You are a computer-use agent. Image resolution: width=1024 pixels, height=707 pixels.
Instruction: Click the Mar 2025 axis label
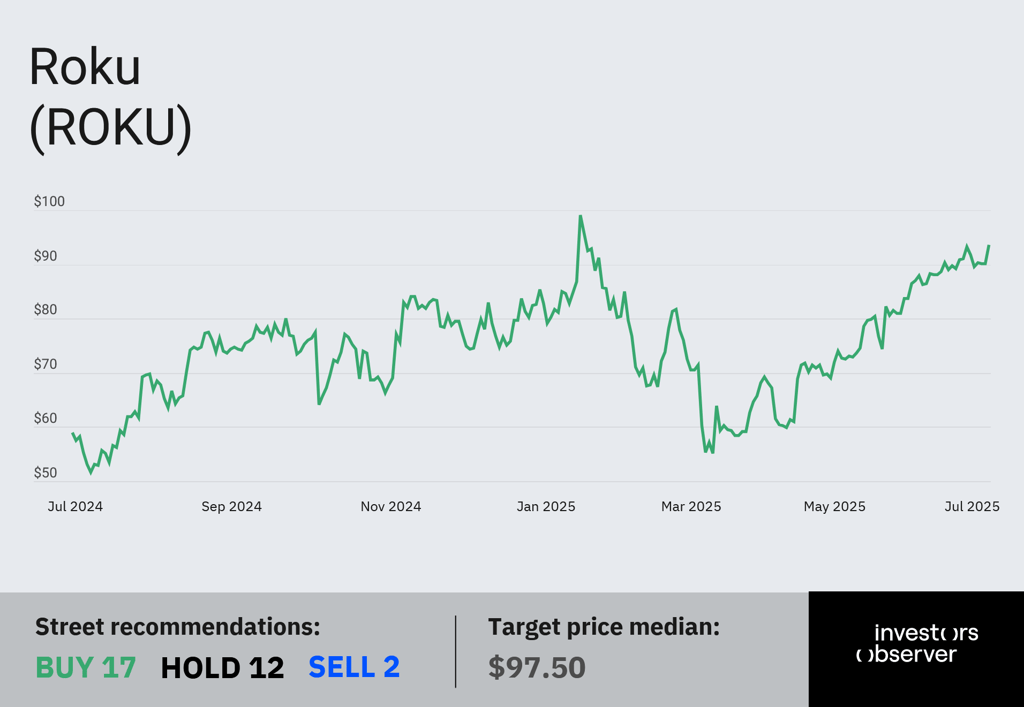[x=691, y=507]
